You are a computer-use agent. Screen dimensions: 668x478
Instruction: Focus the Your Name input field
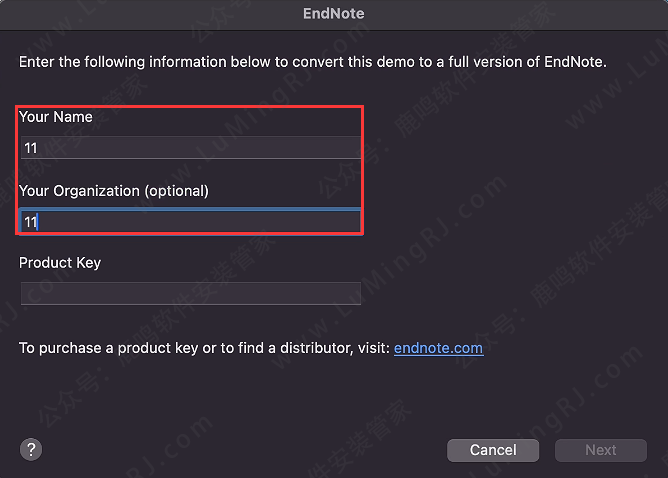tap(190, 148)
